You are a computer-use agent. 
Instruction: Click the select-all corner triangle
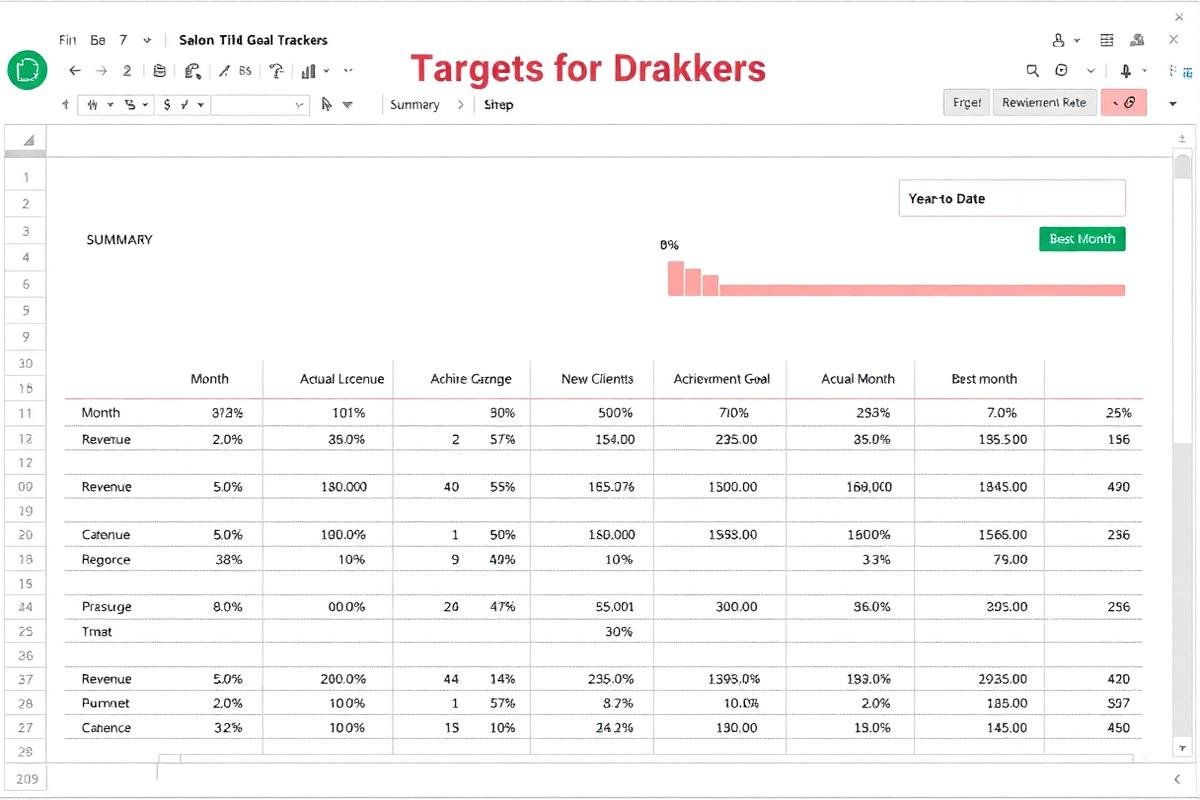pos(28,140)
